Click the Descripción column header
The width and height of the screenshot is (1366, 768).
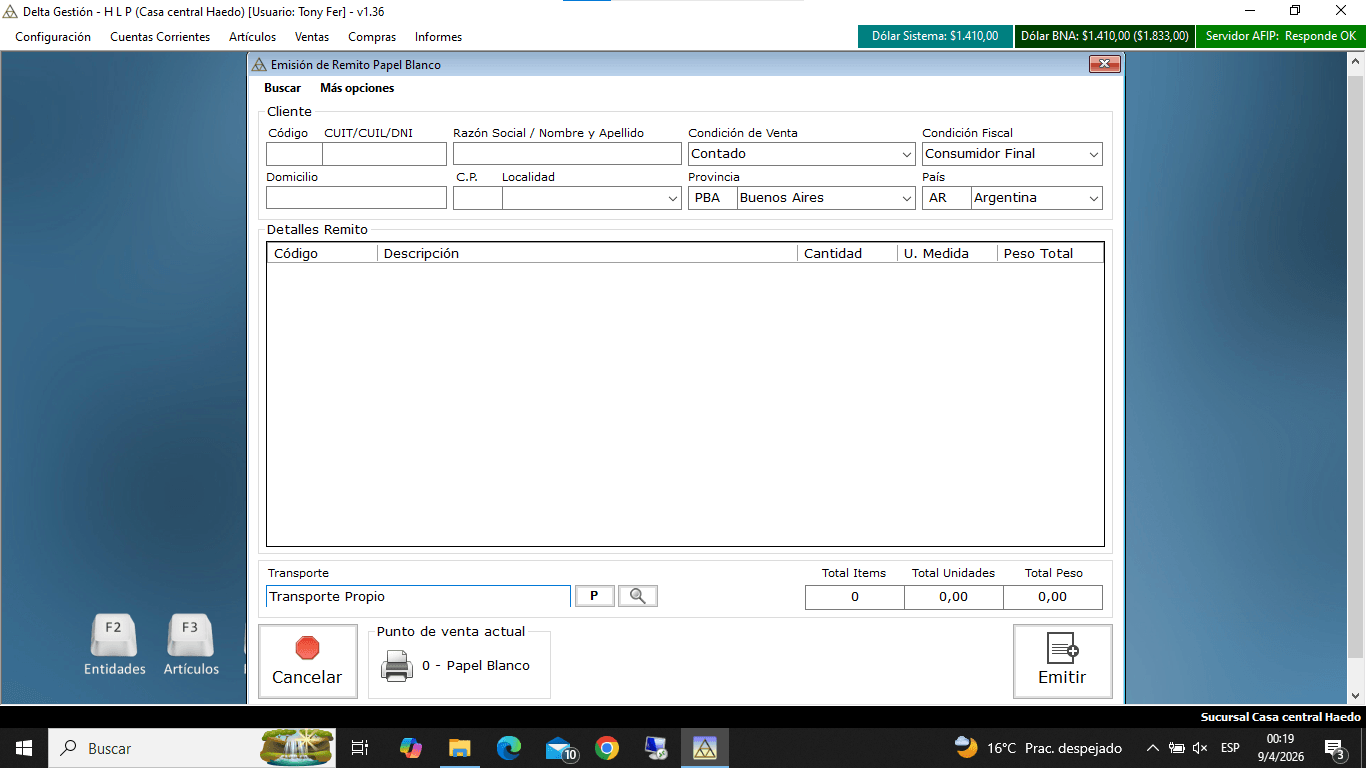pos(587,253)
